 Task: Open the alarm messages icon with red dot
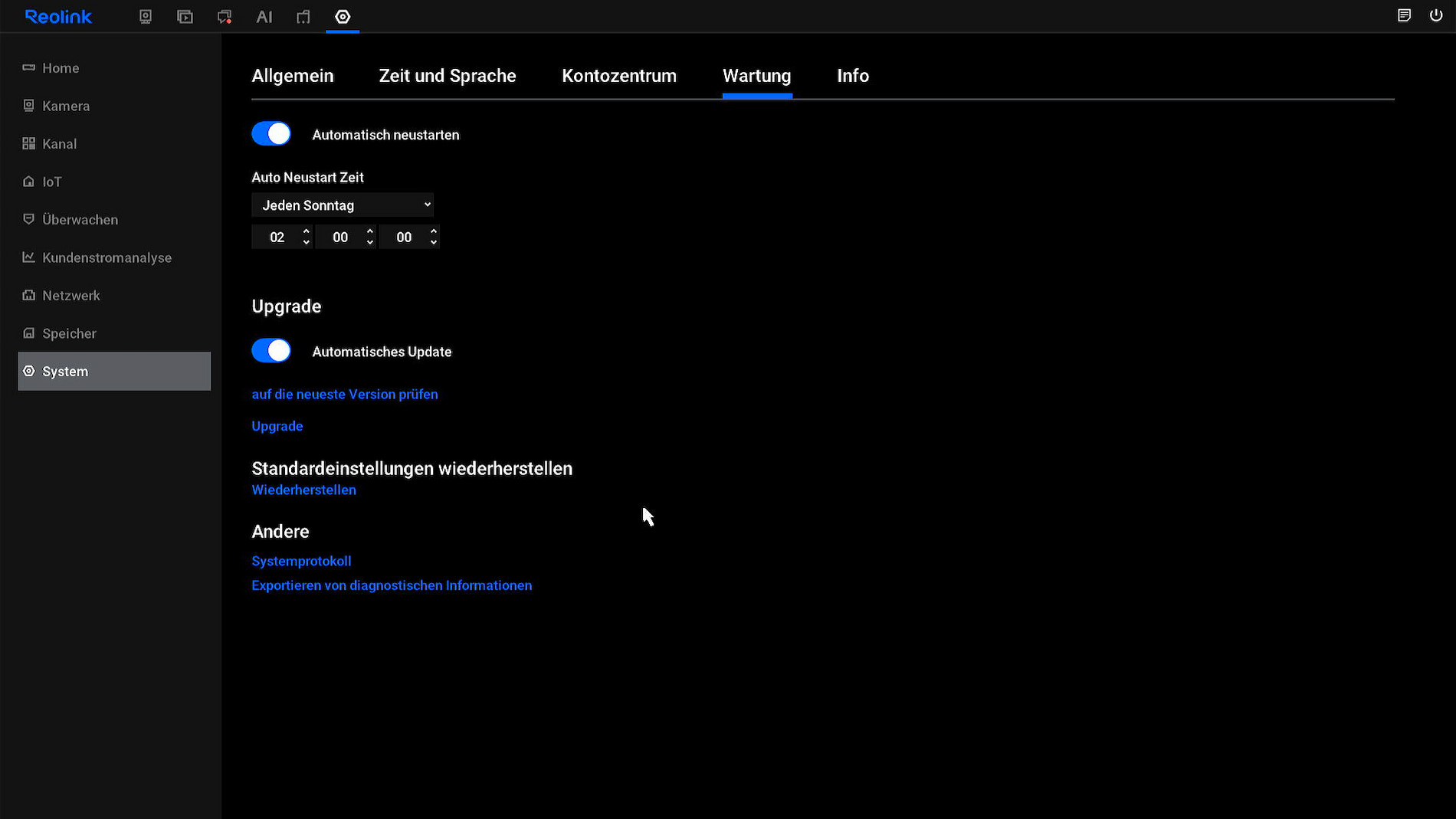tap(225, 16)
